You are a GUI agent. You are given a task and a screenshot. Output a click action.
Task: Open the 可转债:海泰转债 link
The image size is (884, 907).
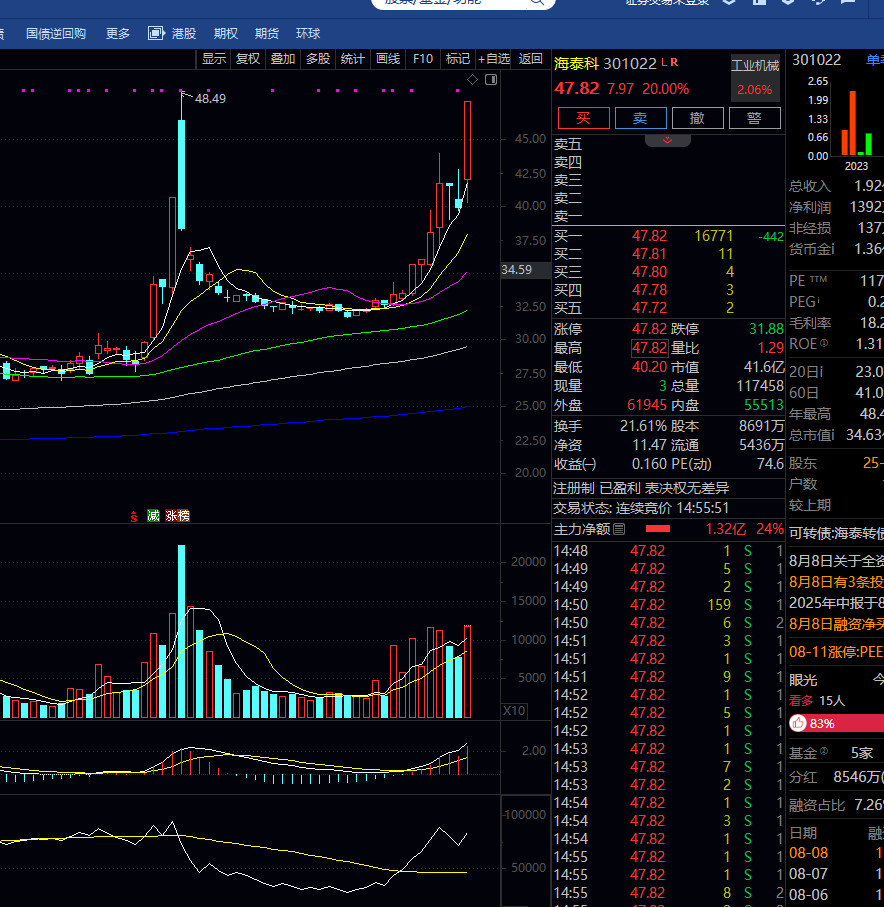tap(837, 533)
